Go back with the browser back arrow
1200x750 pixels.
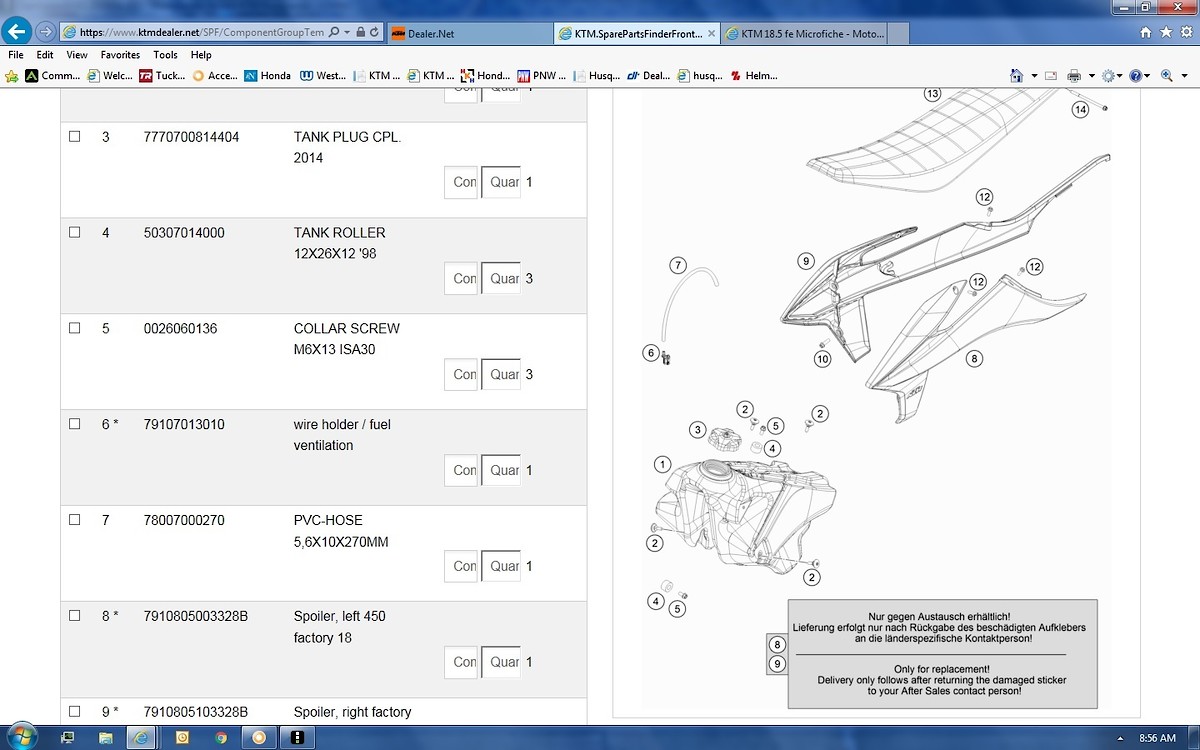click(17, 31)
